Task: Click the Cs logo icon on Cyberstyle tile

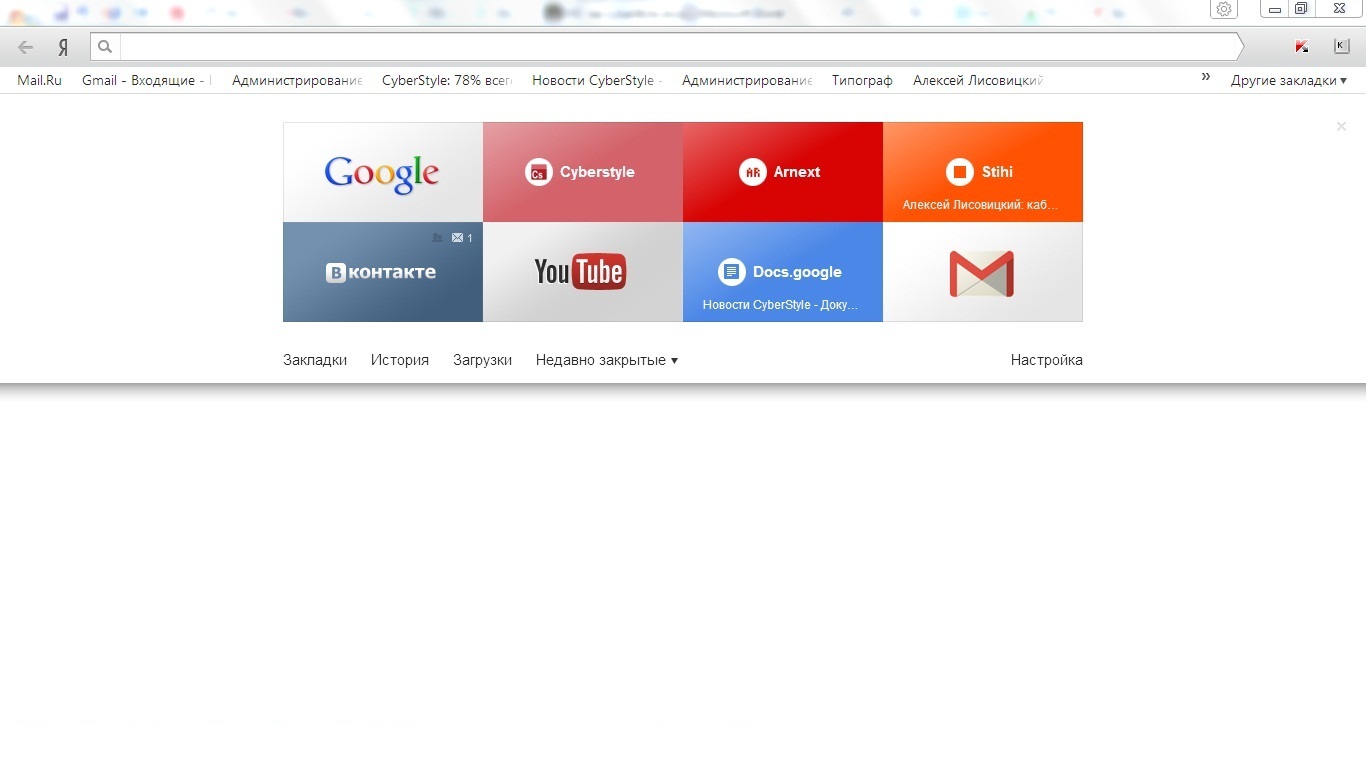Action: [x=539, y=172]
